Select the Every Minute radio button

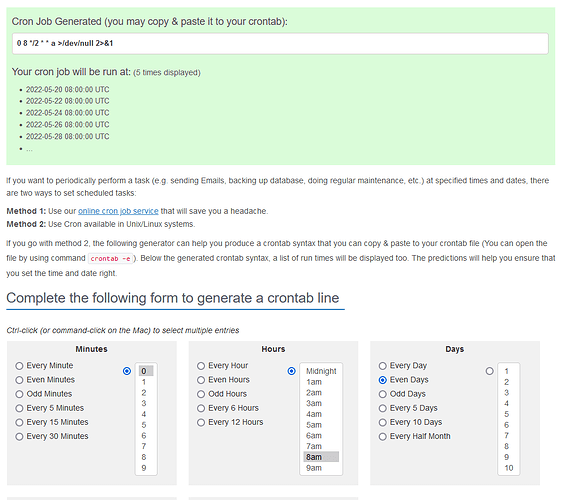tap(19, 366)
